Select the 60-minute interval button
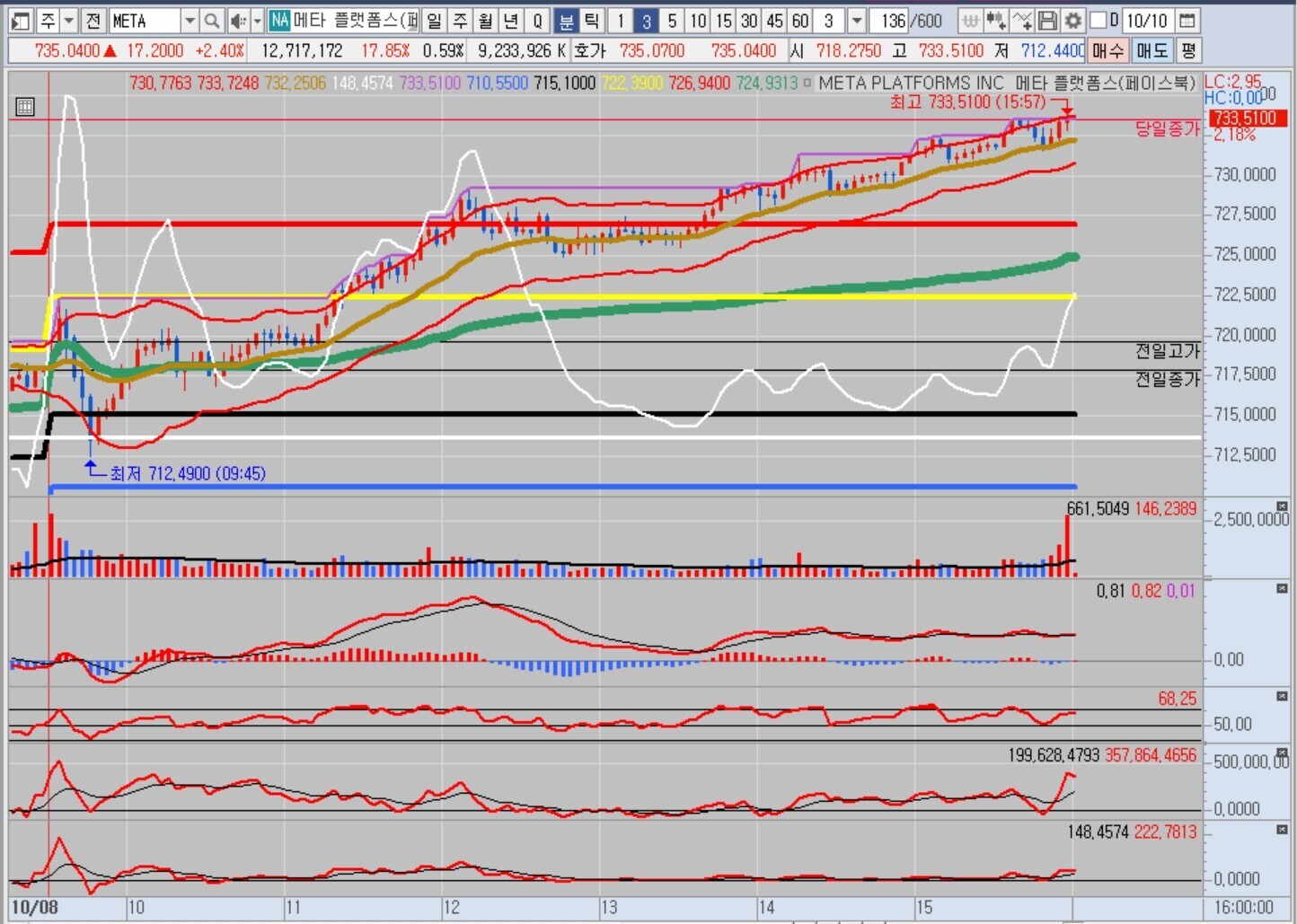Image resolution: width=1297 pixels, height=924 pixels. click(x=800, y=20)
